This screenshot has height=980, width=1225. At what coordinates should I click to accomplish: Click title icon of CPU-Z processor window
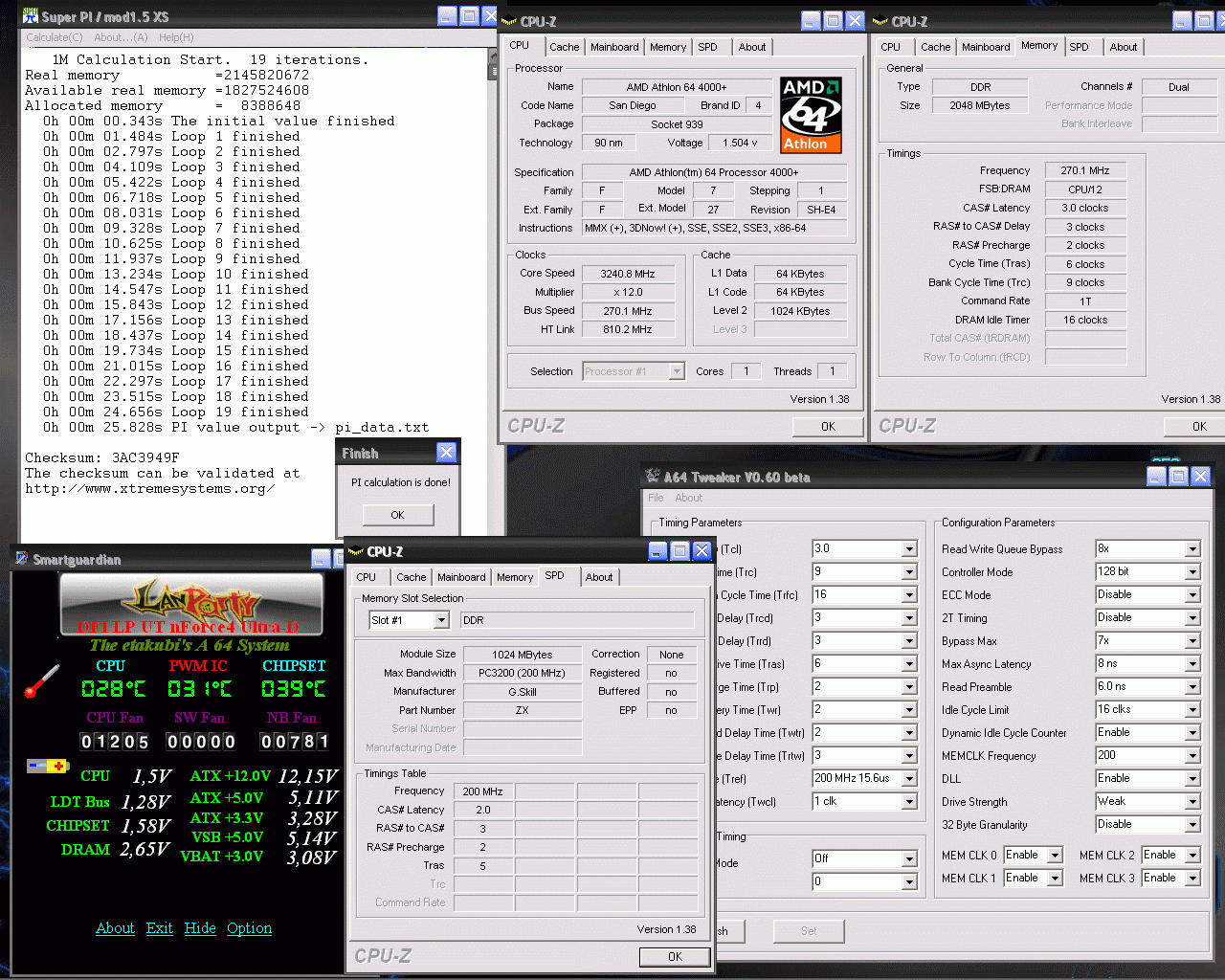pyautogui.click(x=509, y=21)
